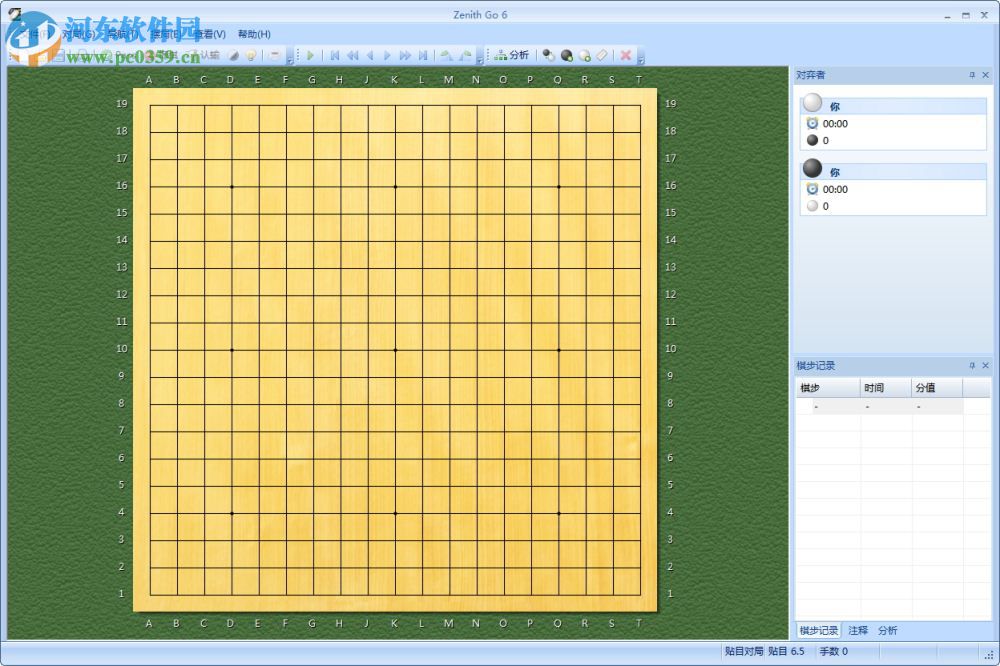
Task: Click the 分析 analyze button
Action: [513, 55]
